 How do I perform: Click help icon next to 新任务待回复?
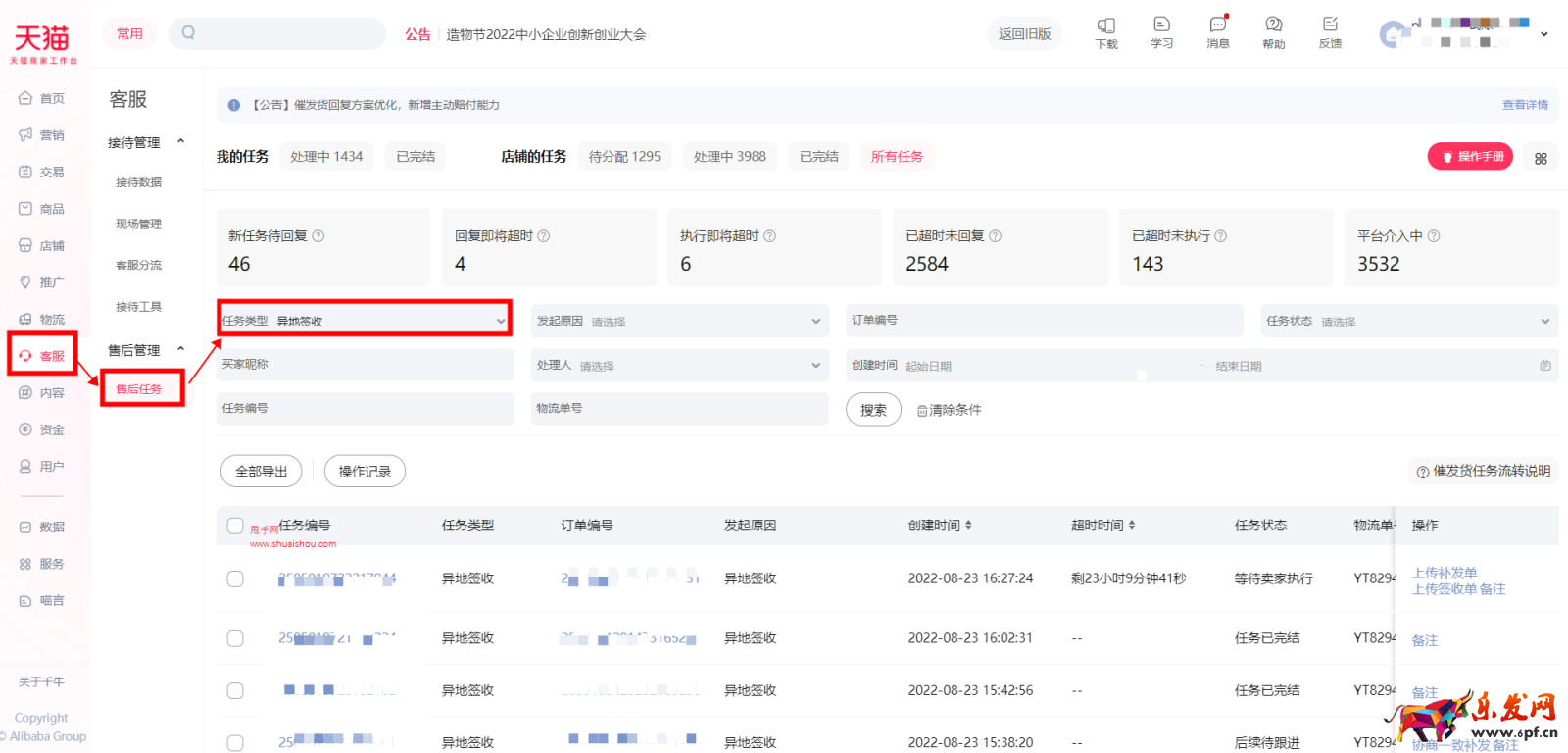point(318,236)
